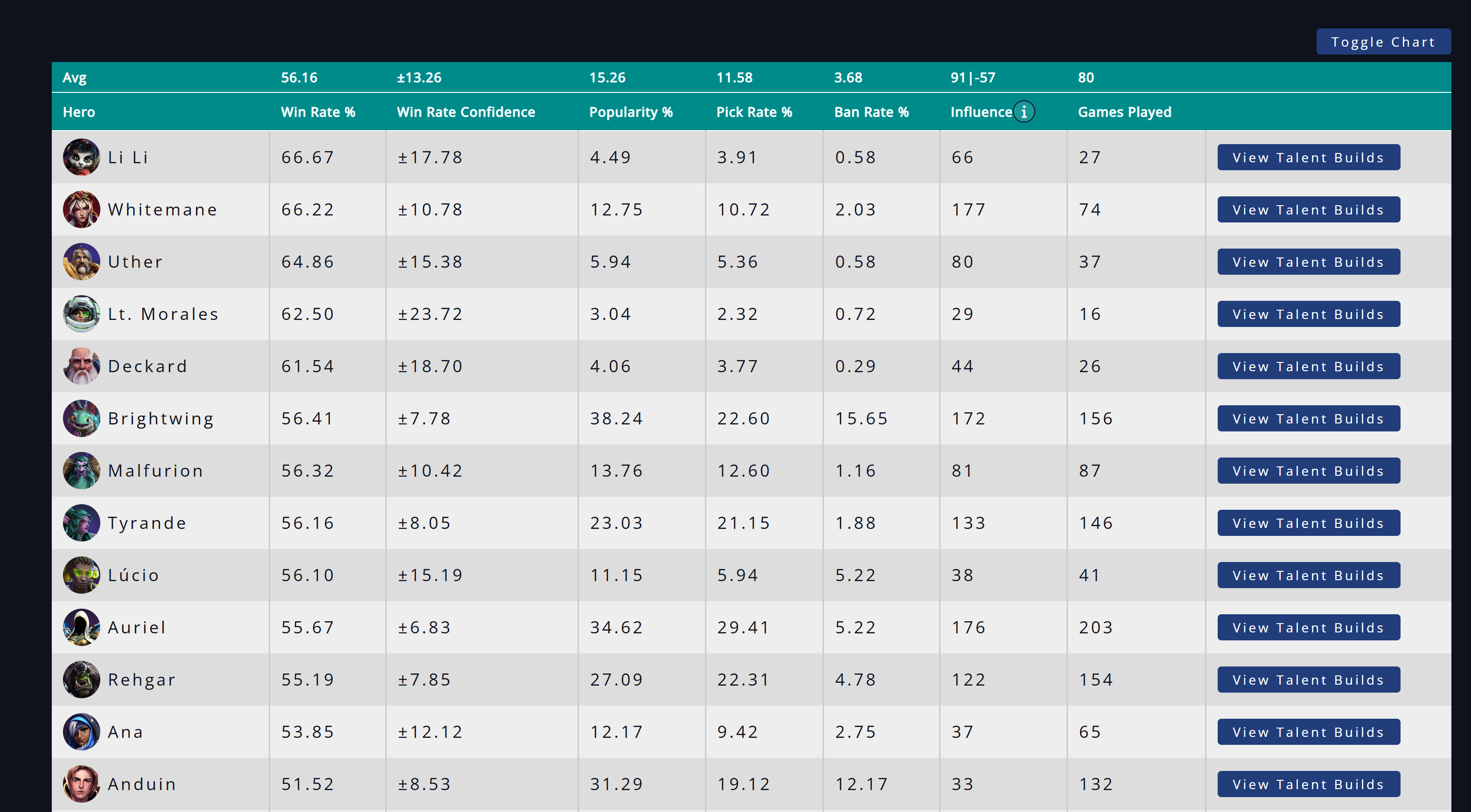Sort by Popularity % column header

coord(630,112)
